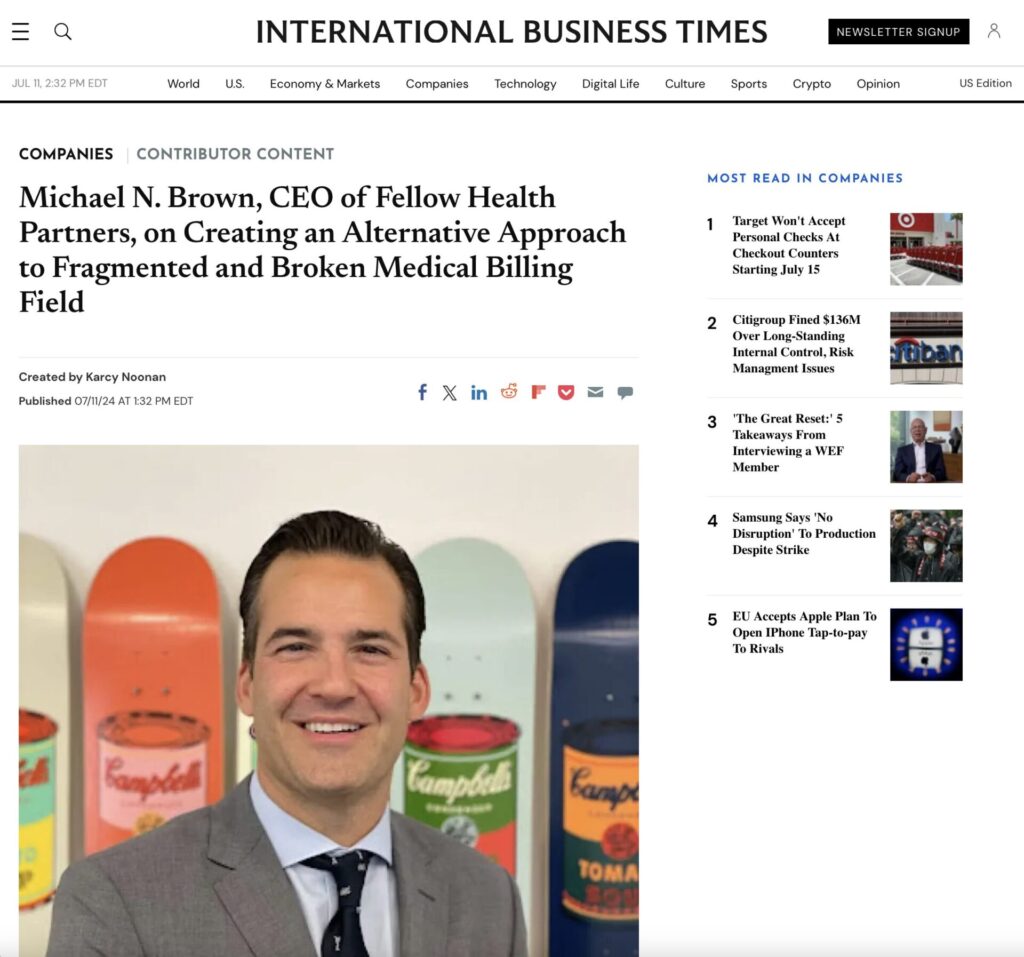The height and width of the screenshot is (957, 1024).
Task: Go to the COMPANIES category link
Action: [66, 154]
